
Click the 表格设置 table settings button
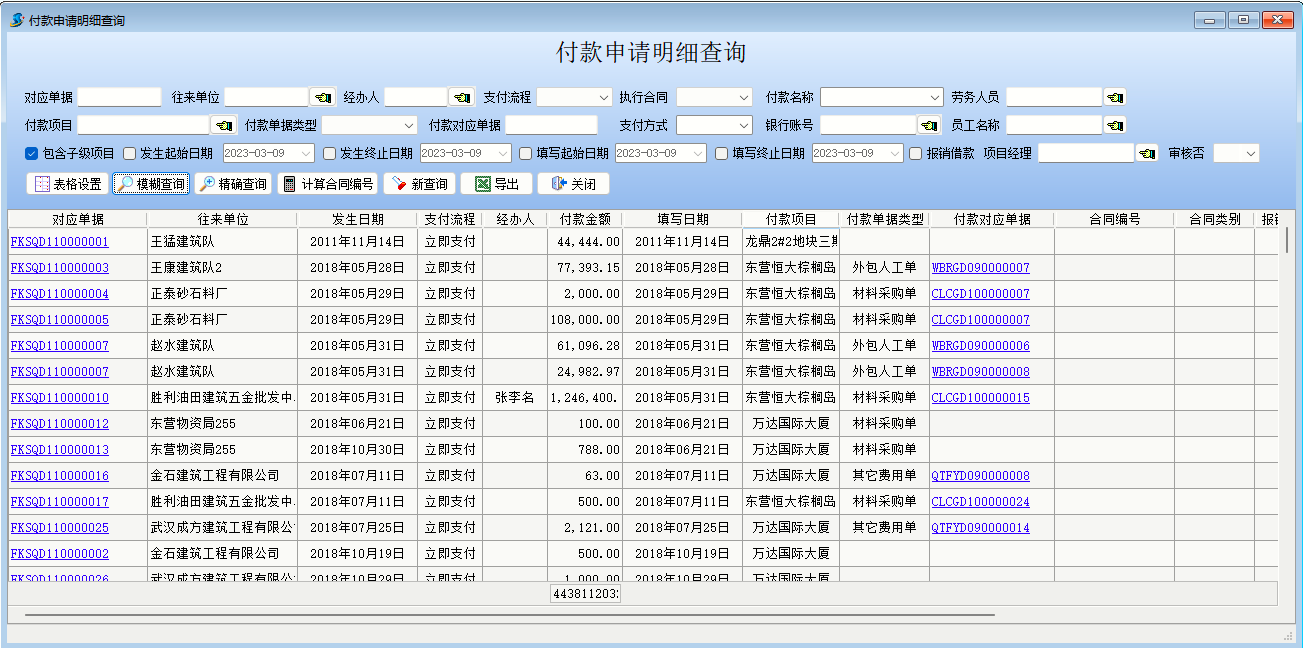click(67, 184)
